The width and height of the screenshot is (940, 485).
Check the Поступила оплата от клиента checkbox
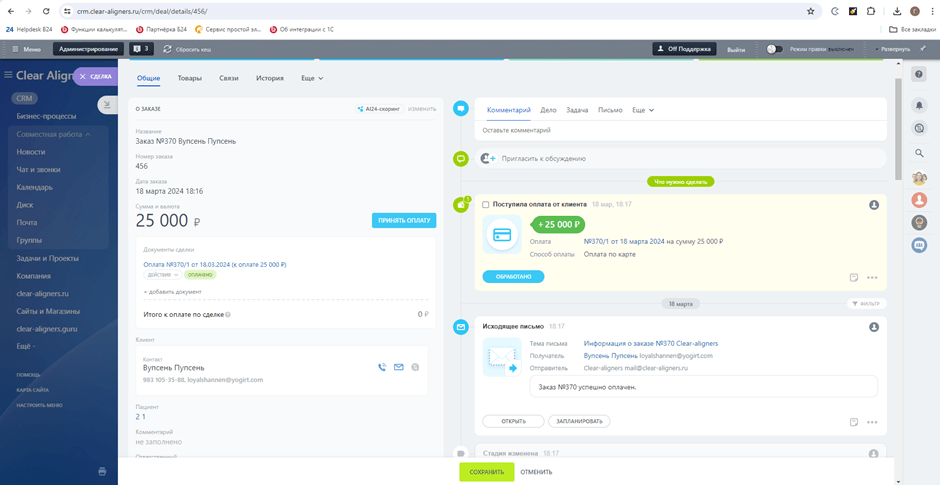click(486, 204)
